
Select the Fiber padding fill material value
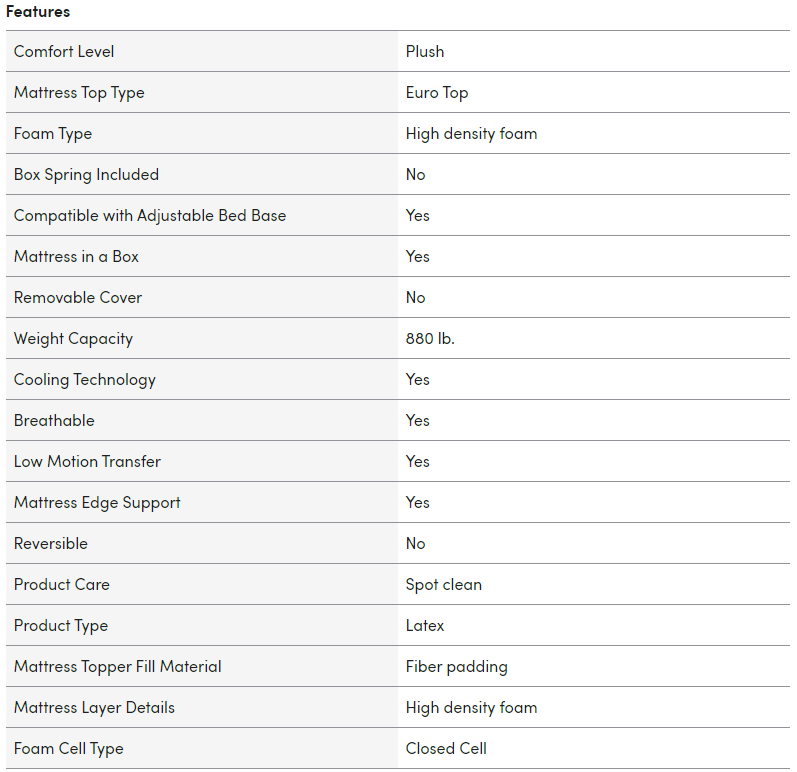point(457,666)
